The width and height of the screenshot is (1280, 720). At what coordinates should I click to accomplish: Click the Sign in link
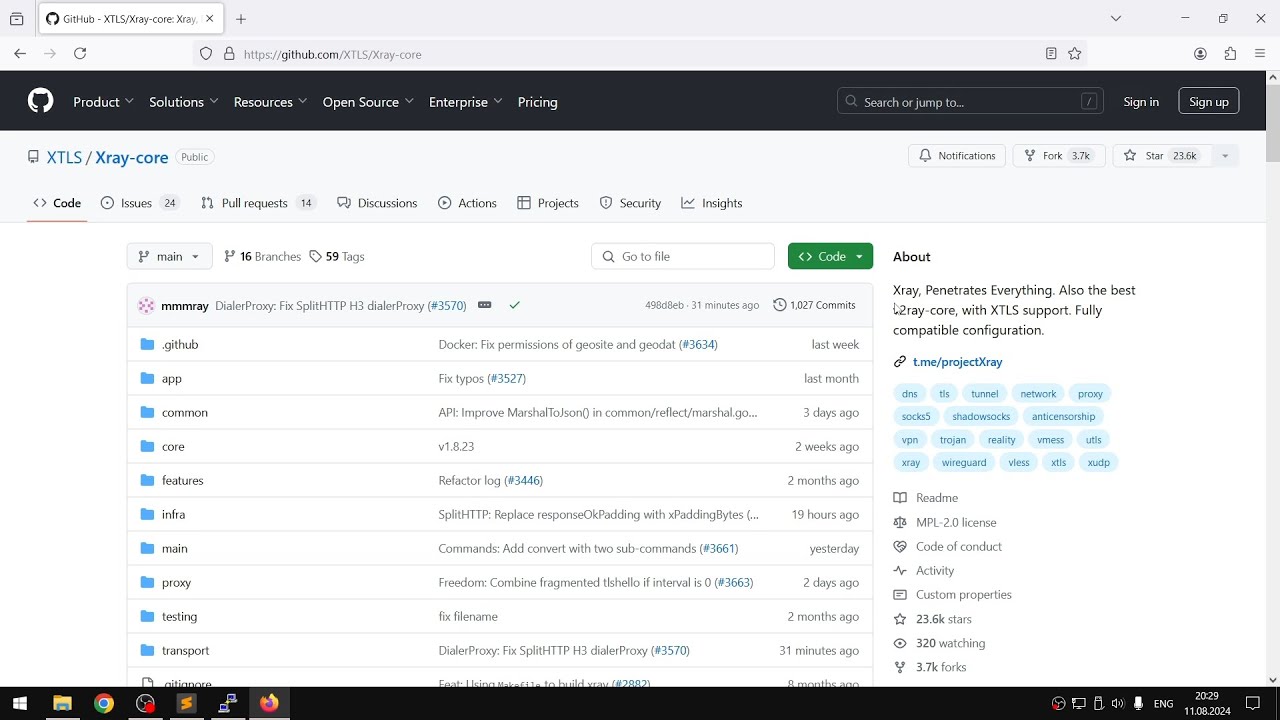pyautogui.click(x=1141, y=102)
